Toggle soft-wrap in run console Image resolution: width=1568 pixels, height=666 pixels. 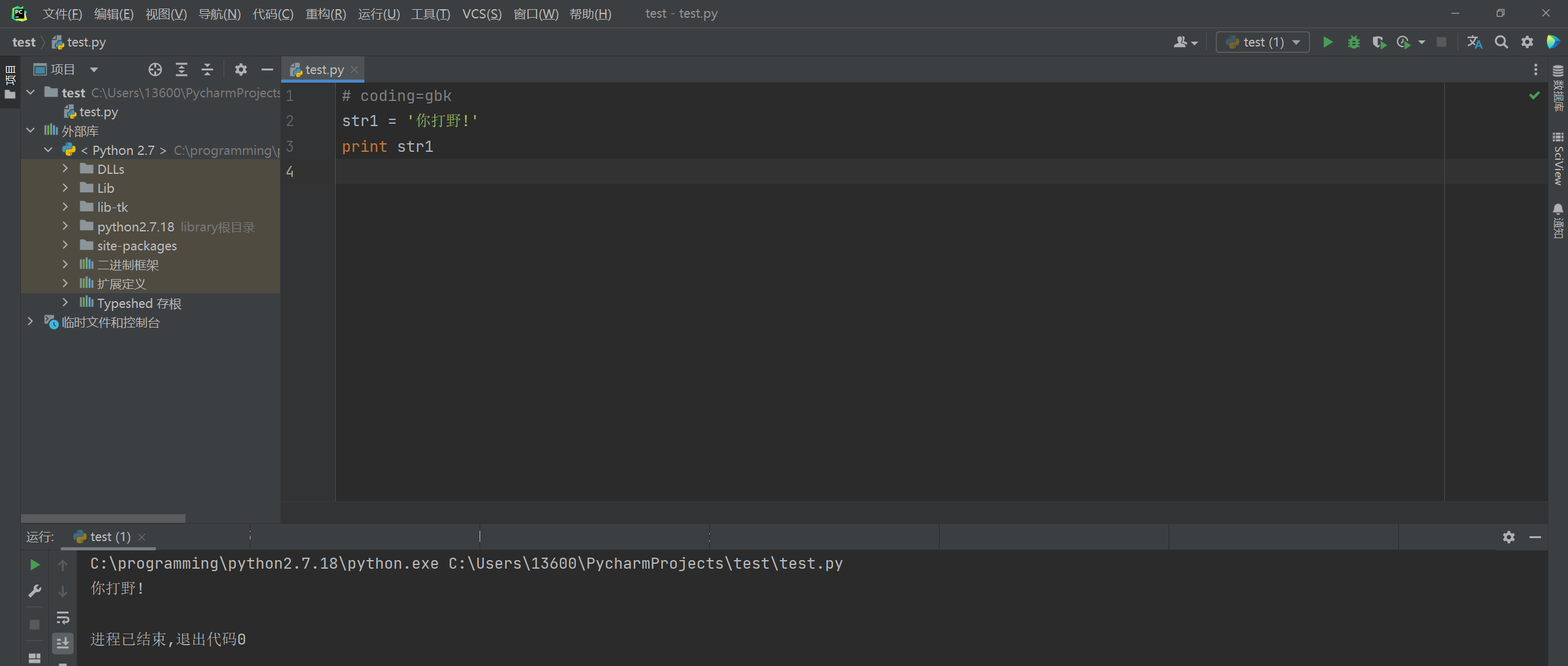(x=62, y=617)
